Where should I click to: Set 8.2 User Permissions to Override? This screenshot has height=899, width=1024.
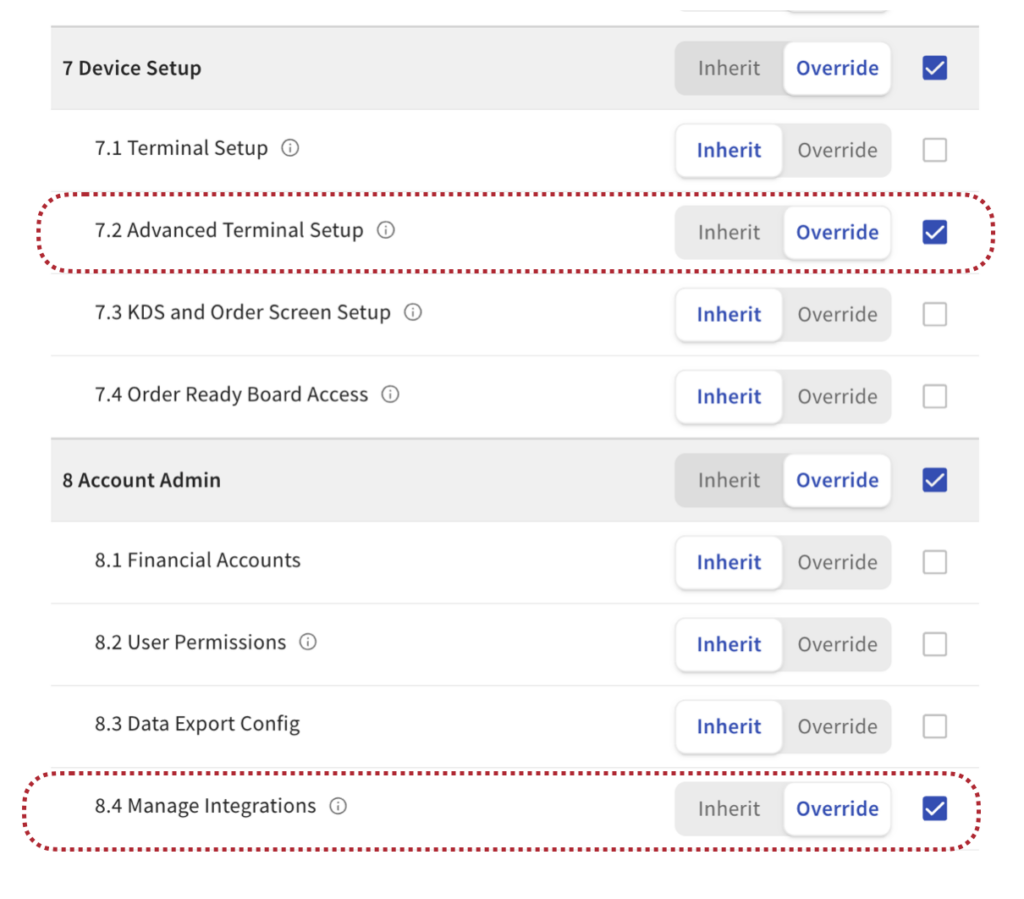pos(837,644)
